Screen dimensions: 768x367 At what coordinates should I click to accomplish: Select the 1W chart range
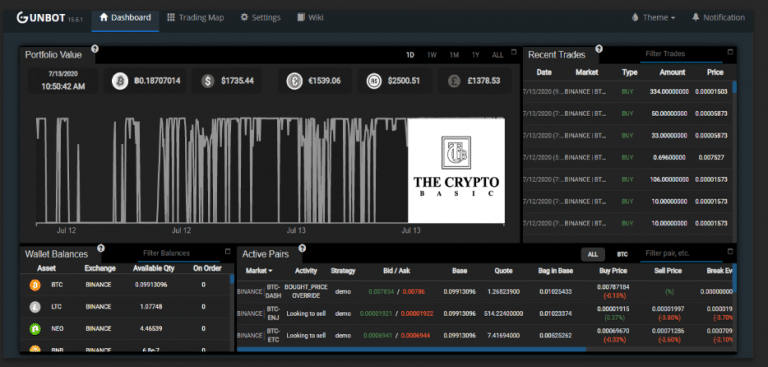tap(432, 55)
